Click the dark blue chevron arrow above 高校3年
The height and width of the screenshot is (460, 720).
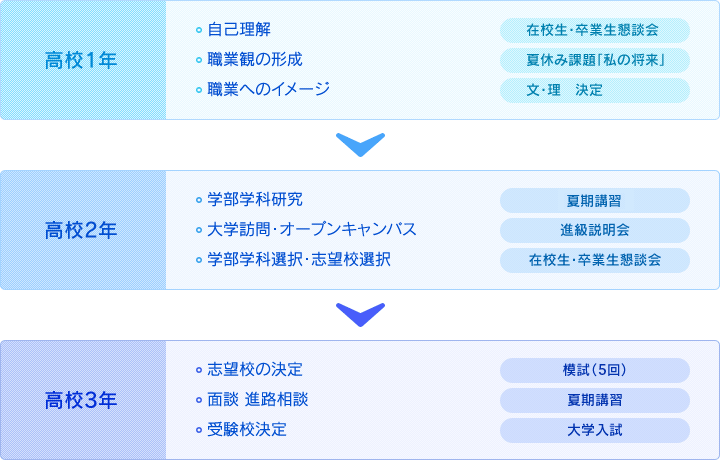click(x=360, y=315)
